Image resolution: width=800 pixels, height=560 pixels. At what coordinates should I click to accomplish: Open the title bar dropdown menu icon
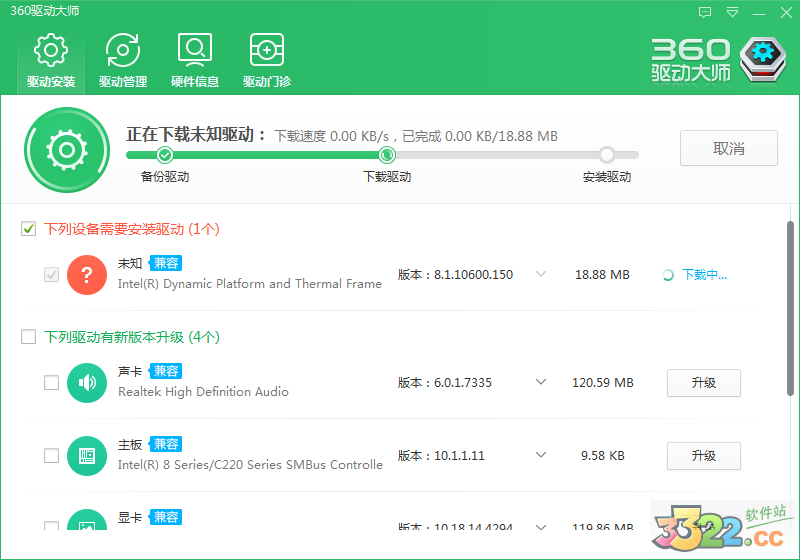tap(732, 12)
